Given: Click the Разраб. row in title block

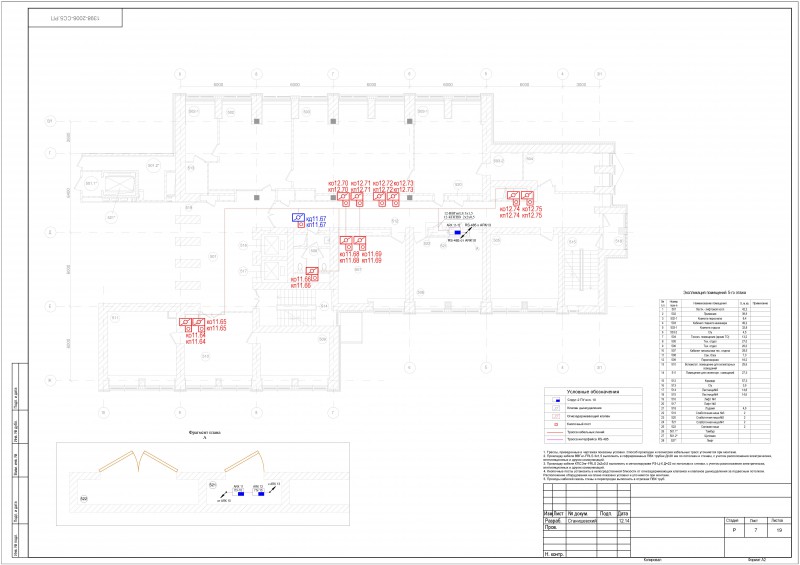Looking at the screenshot, I should point(587,521).
